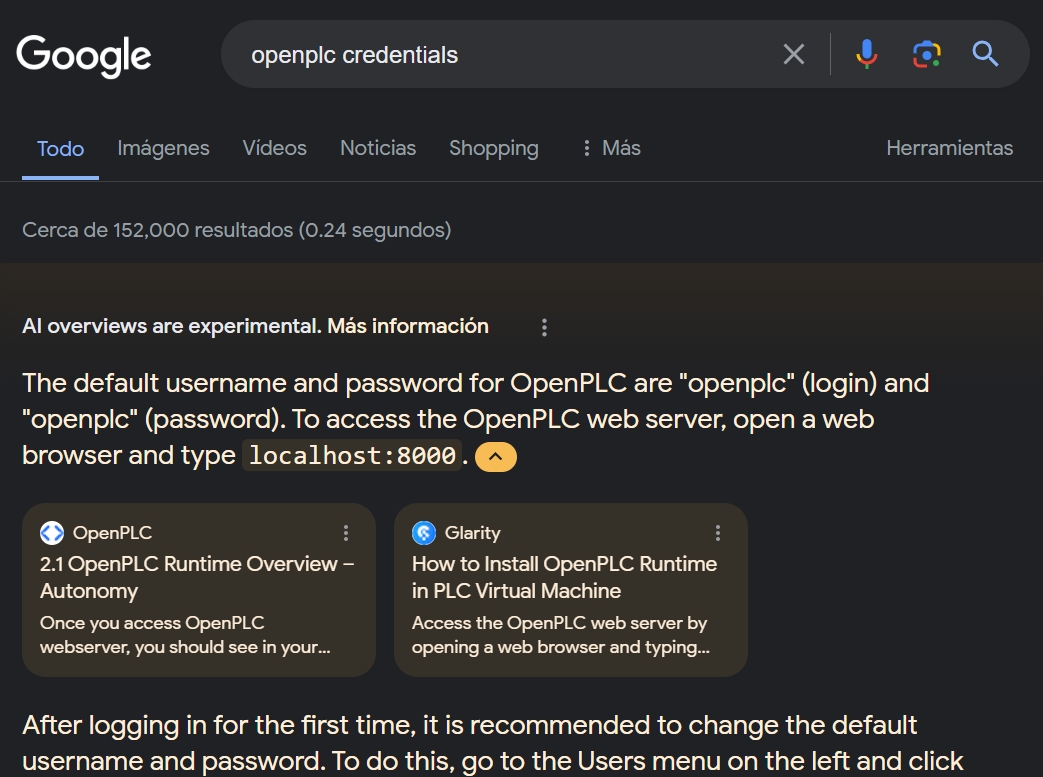The width and height of the screenshot is (1043, 777).
Task: Expand the Más search filters menu
Action: [x=611, y=148]
